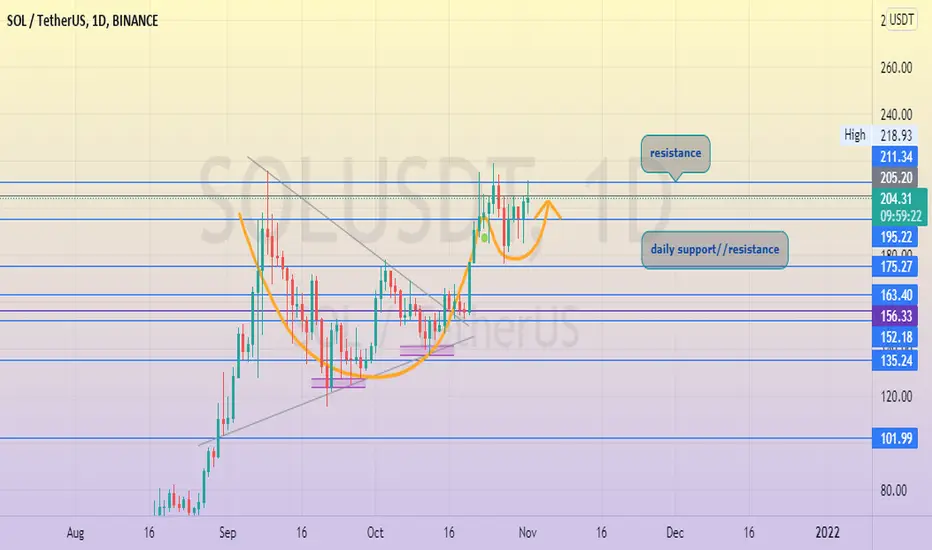
Task: Click the 211.34 price label
Action: tap(895, 157)
